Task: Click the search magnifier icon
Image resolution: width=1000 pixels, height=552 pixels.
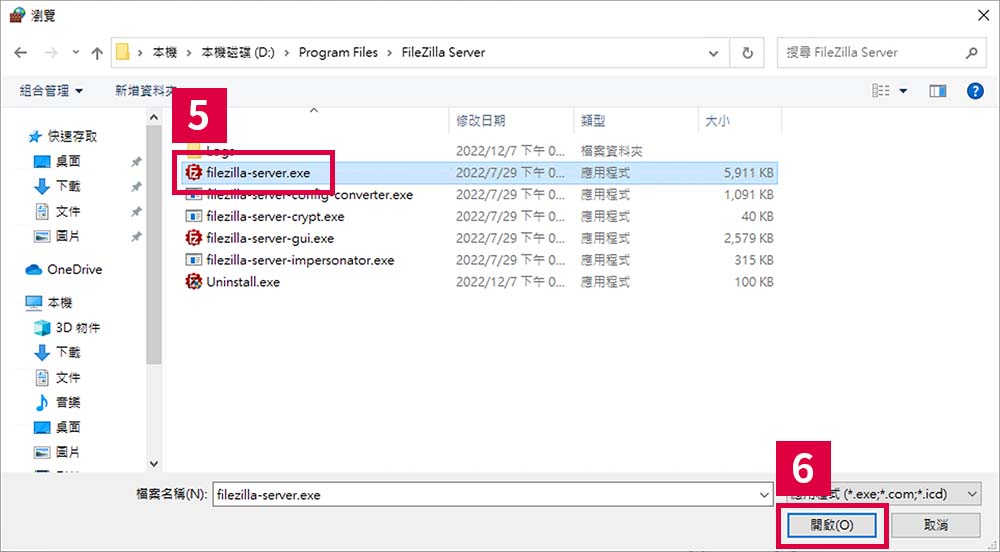Action: [x=971, y=53]
